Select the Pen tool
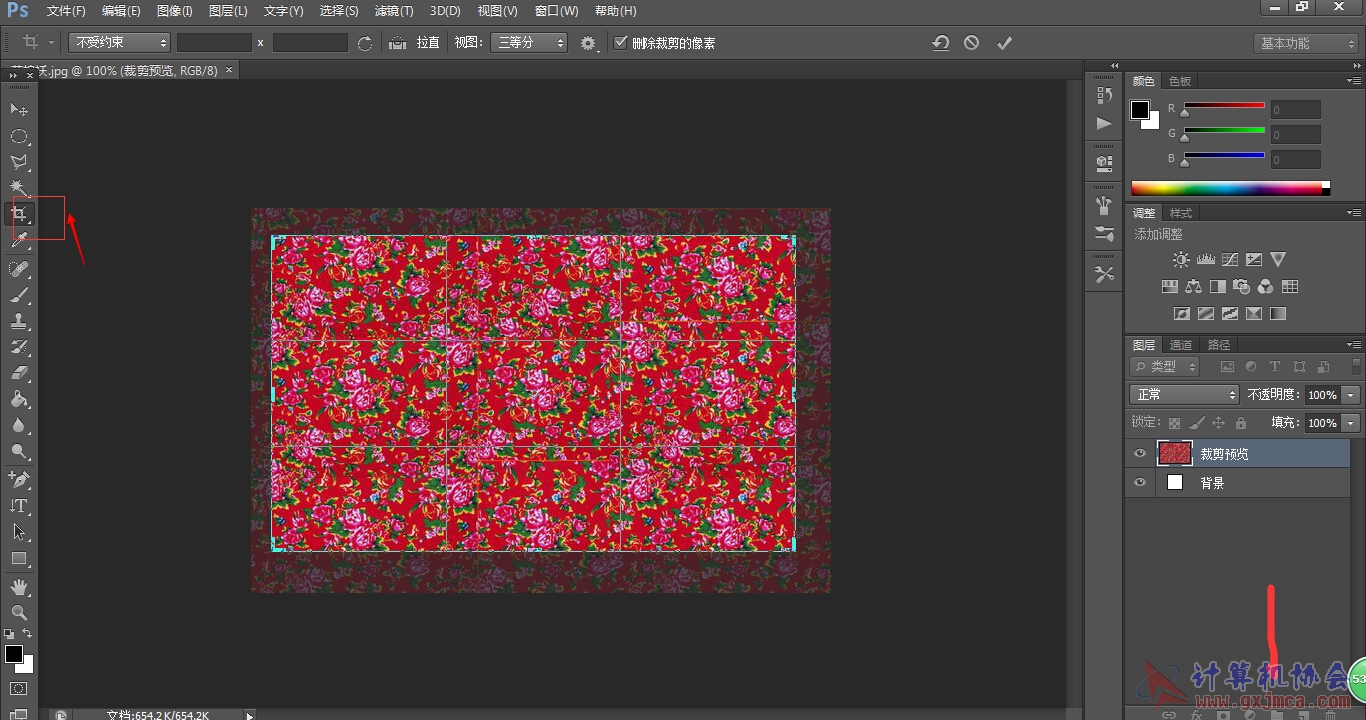 click(x=19, y=480)
